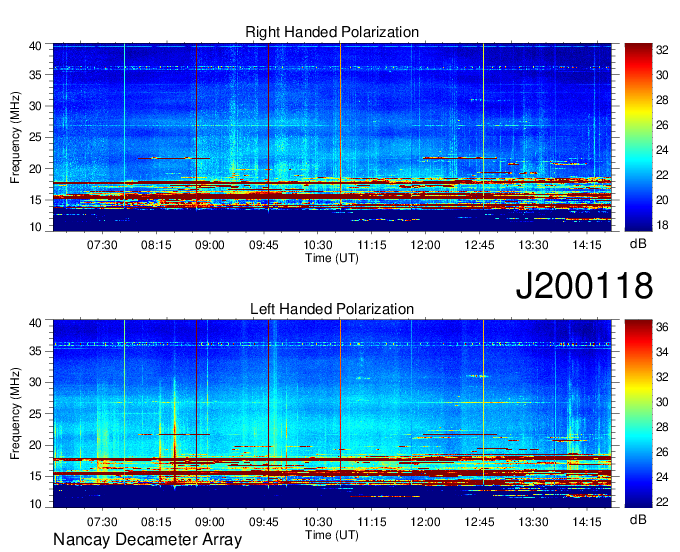This screenshot has height=552, width=680.
Task: Click 09:00 time tick on left-handed plot
Action: coord(210,522)
